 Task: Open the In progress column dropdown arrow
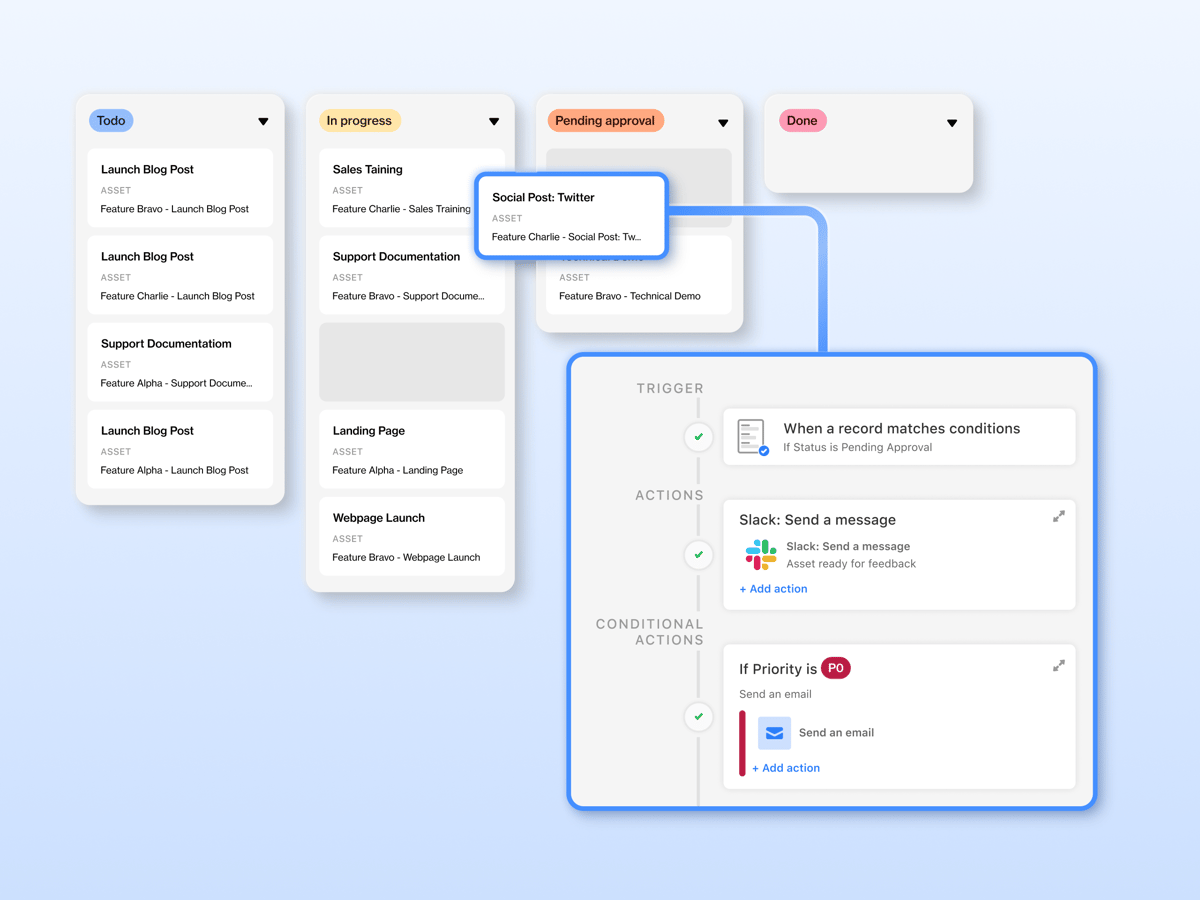(494, 122)
